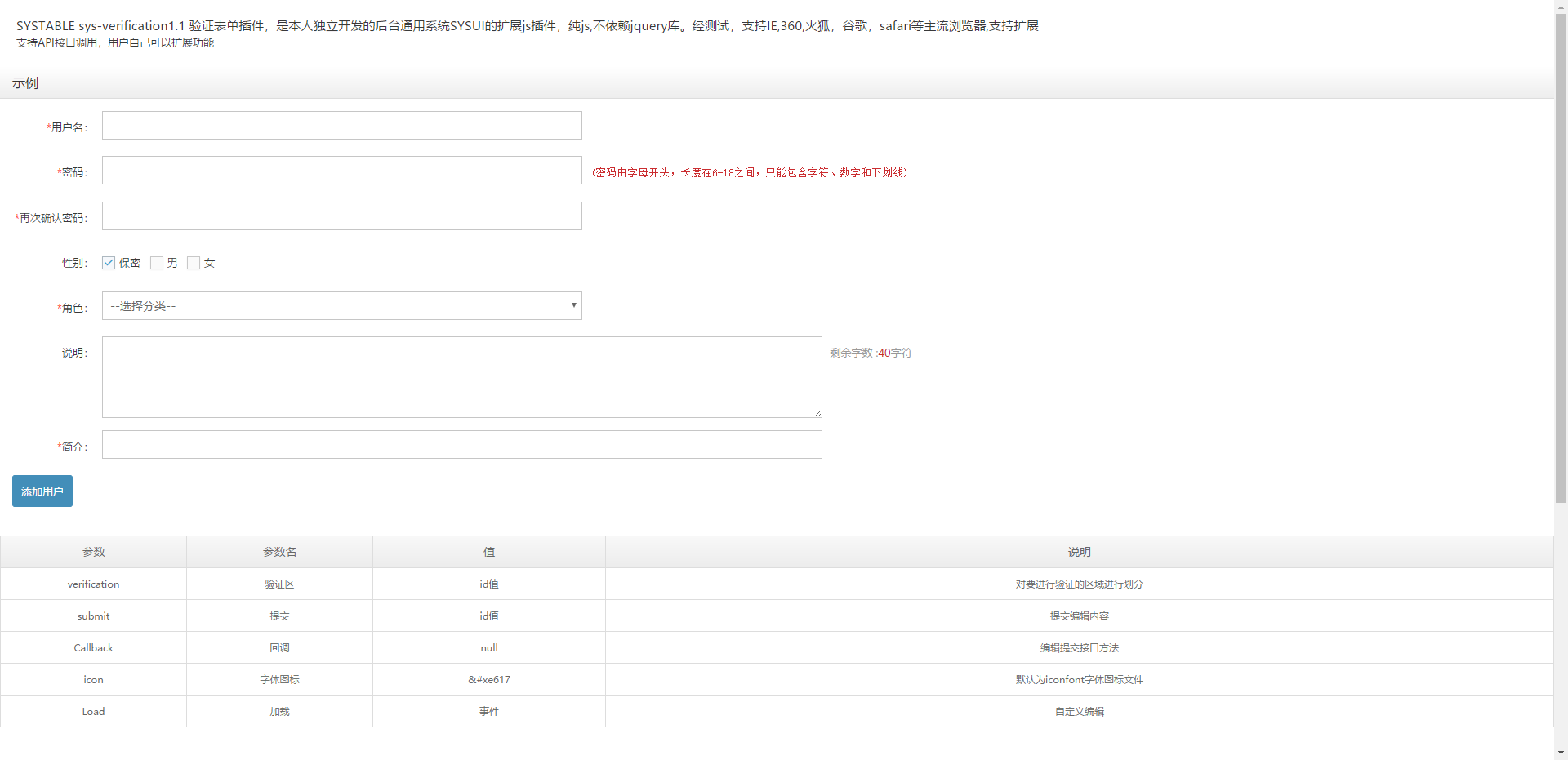Click the 提交编辑内容 description cell
Viewport: 1568px width, 760px height.
coord(1079,616)
